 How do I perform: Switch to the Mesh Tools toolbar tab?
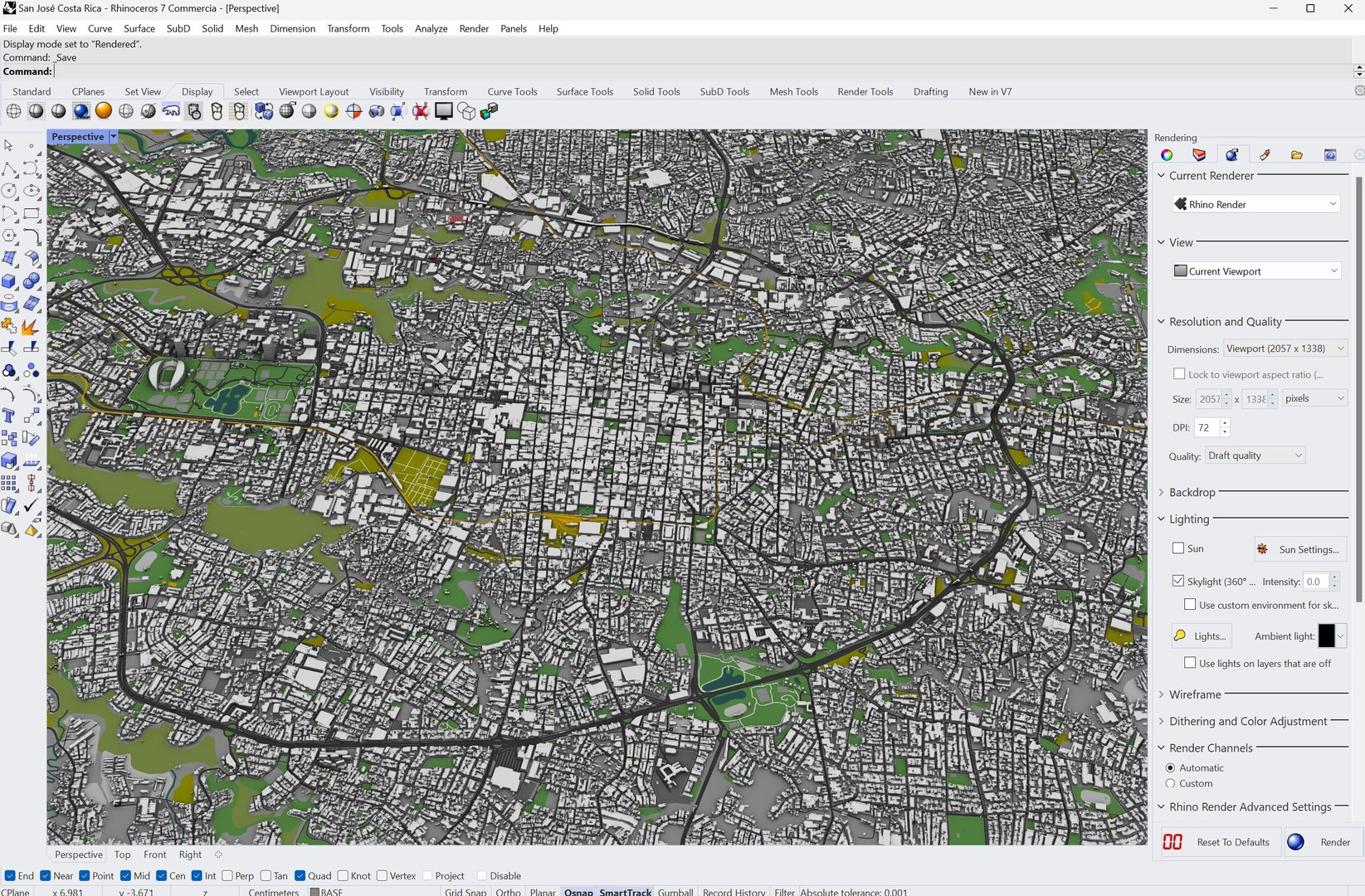pyautogui.click(x=793, y=91)
